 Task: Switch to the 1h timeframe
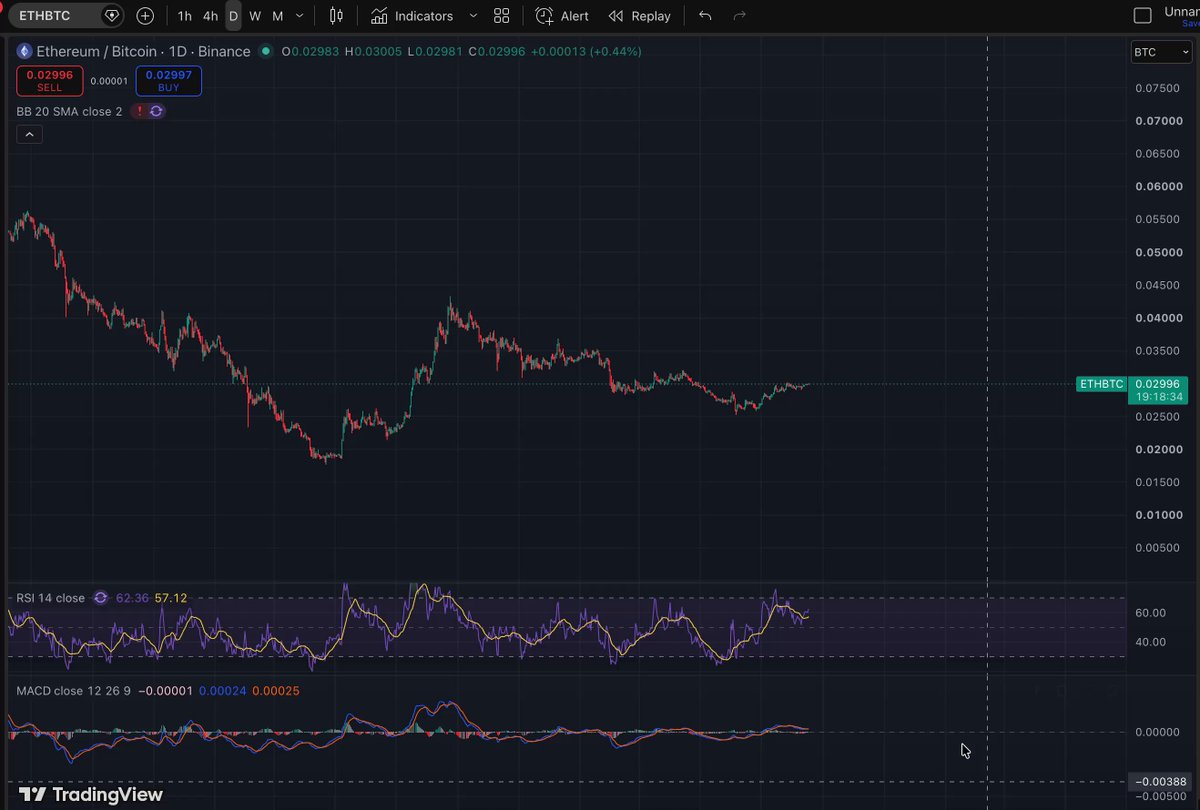185,16
